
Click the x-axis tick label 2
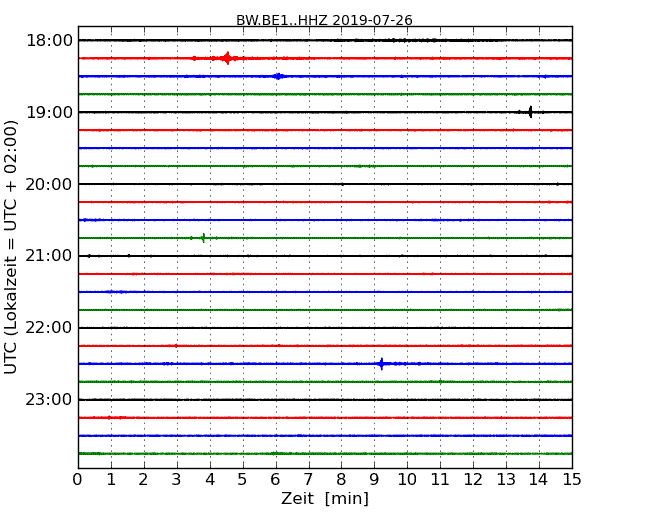(x=143, y=480)
